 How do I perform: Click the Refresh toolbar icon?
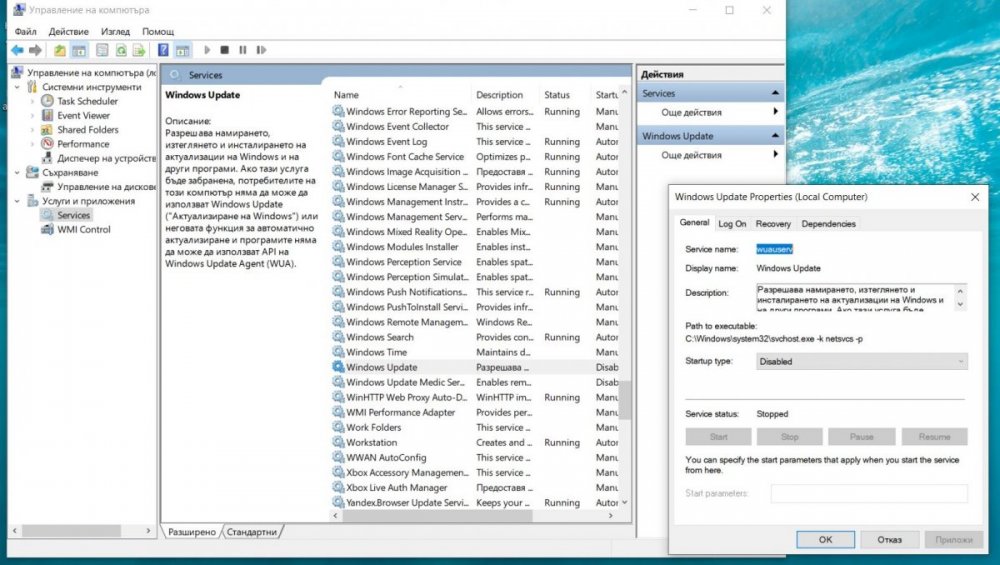tap(121, 50)
